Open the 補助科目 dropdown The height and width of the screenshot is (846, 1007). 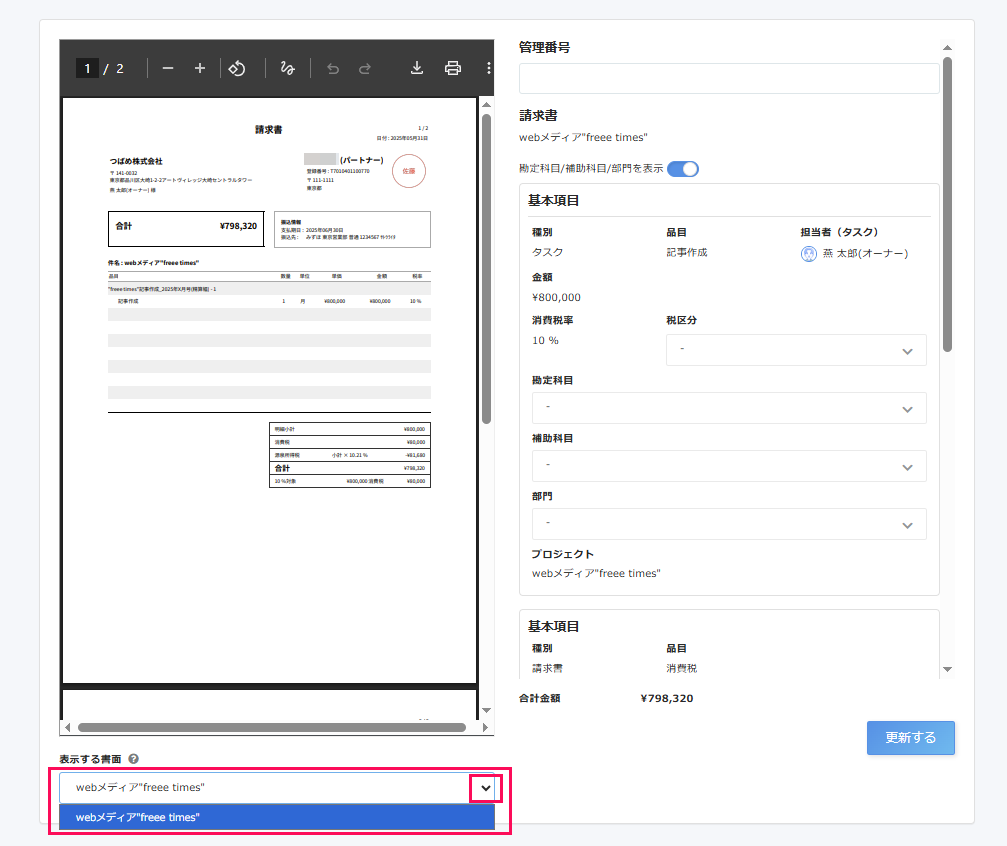[729, 466]
